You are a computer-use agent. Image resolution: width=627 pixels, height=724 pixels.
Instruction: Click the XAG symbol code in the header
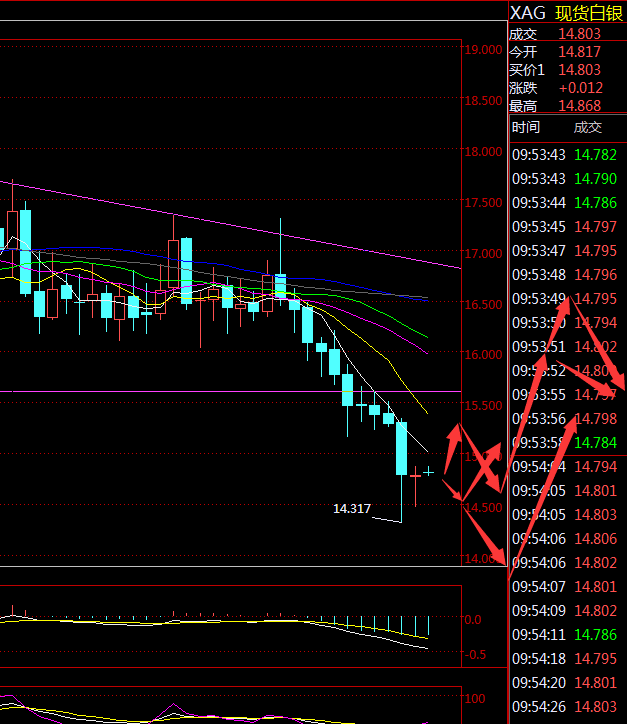click(x=527, y=13)
